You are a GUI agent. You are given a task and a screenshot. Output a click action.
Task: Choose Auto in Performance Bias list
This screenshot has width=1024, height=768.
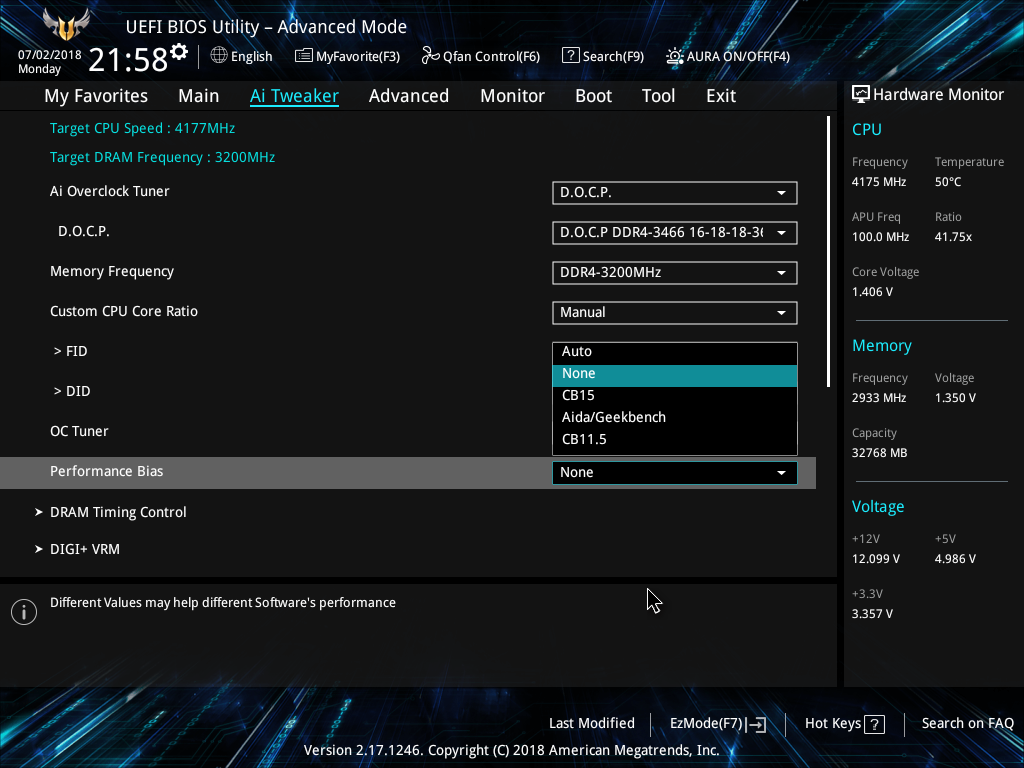point(675,353)
